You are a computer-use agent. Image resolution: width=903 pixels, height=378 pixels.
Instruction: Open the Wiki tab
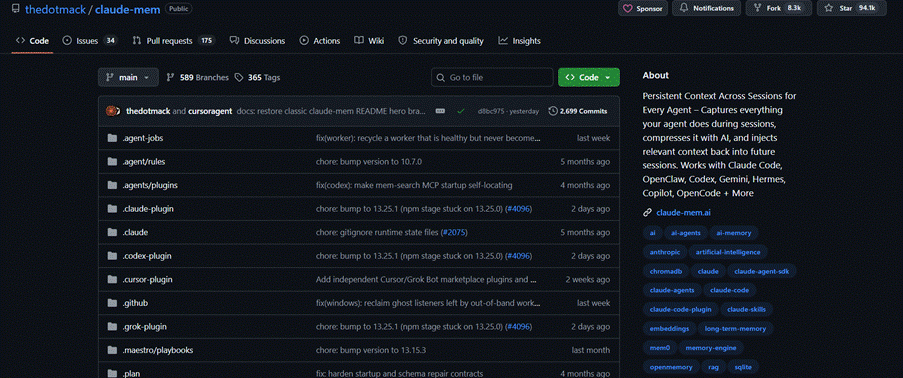pos(369,41)
